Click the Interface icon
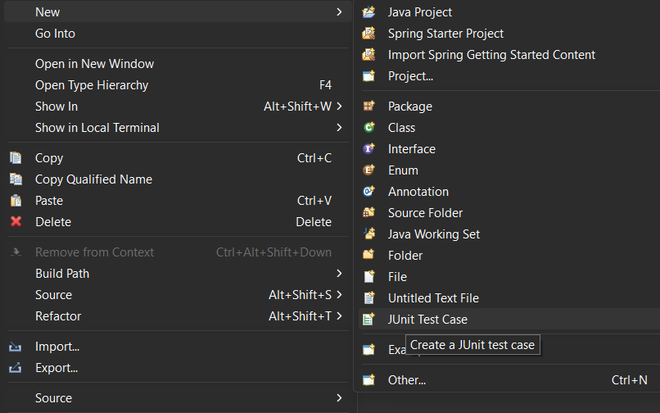Image resolution: width=660 pixels, height=413 pixels. 368,149
